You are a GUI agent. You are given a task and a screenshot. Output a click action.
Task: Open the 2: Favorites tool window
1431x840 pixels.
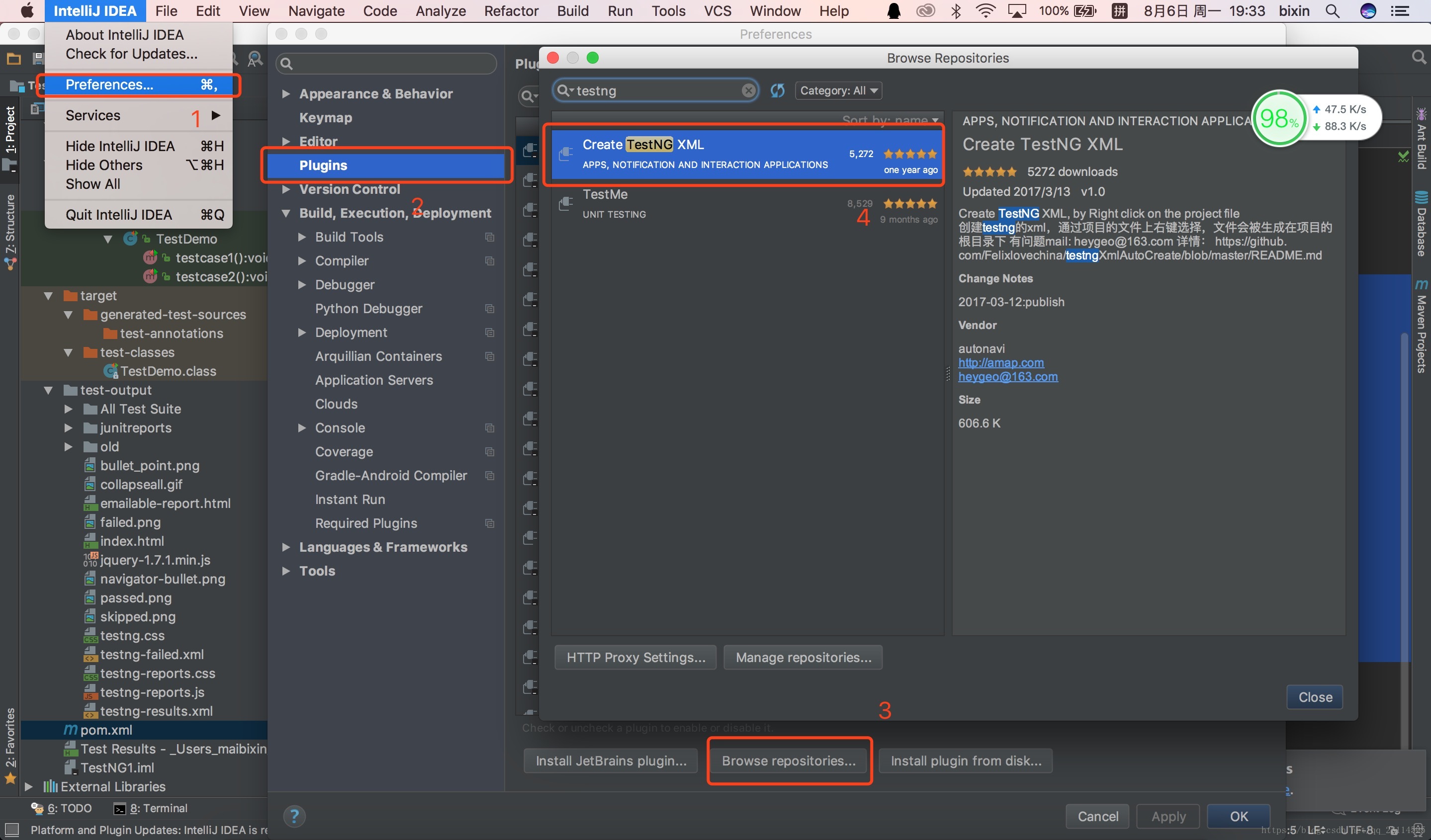click(10, 746)
